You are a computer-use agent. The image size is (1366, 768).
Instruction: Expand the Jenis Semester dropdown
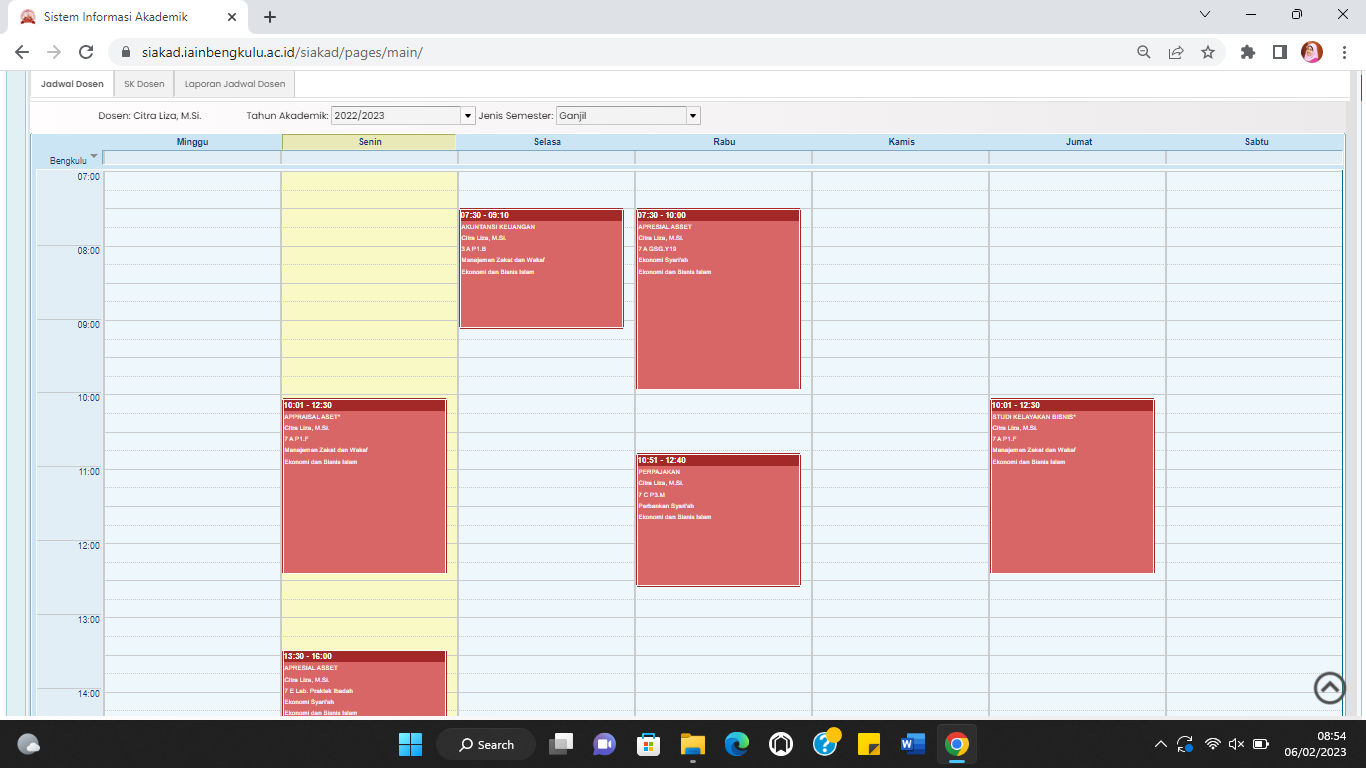coord(693,116)
